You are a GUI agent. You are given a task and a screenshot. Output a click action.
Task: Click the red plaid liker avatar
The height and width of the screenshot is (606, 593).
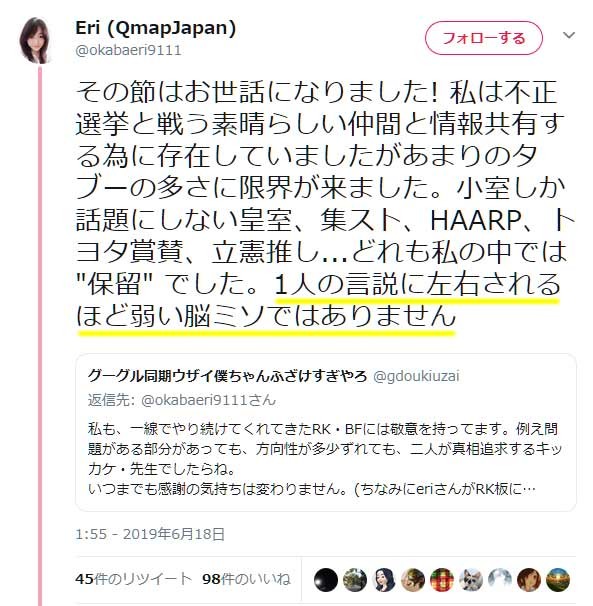click(442, 580)
